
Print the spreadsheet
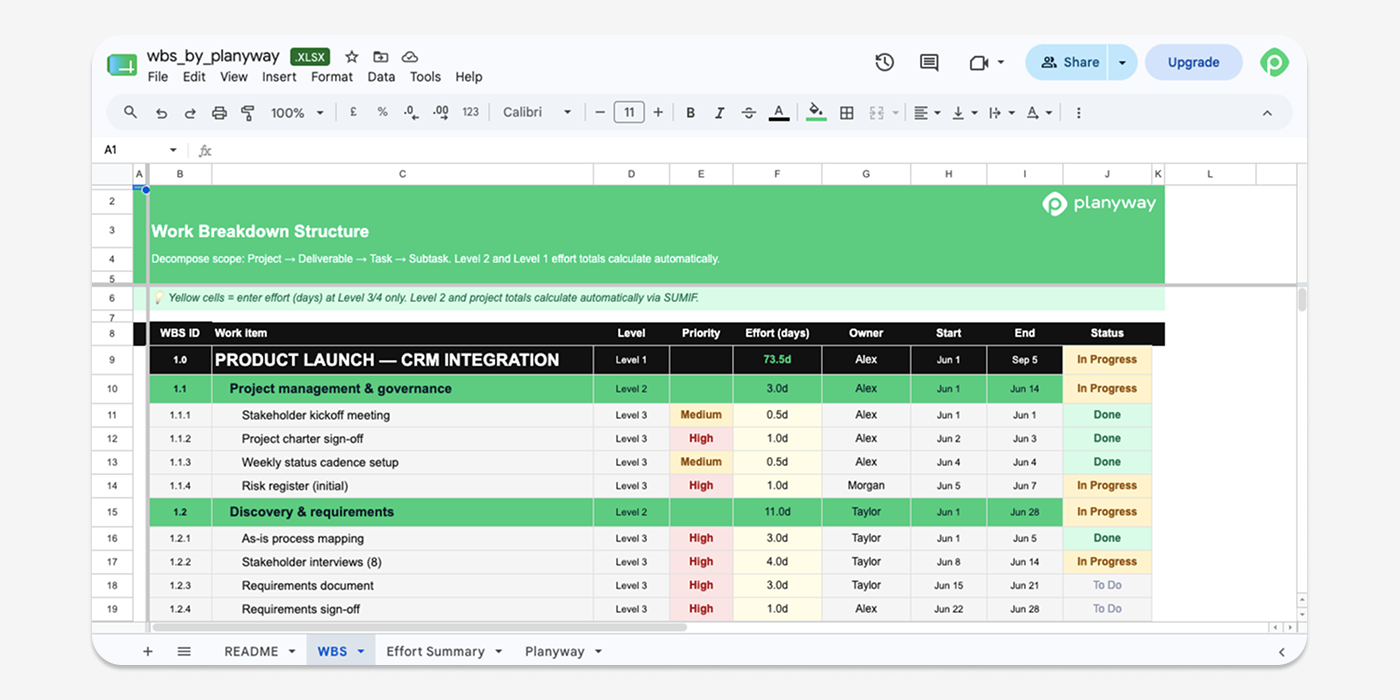tap(219, 113)
